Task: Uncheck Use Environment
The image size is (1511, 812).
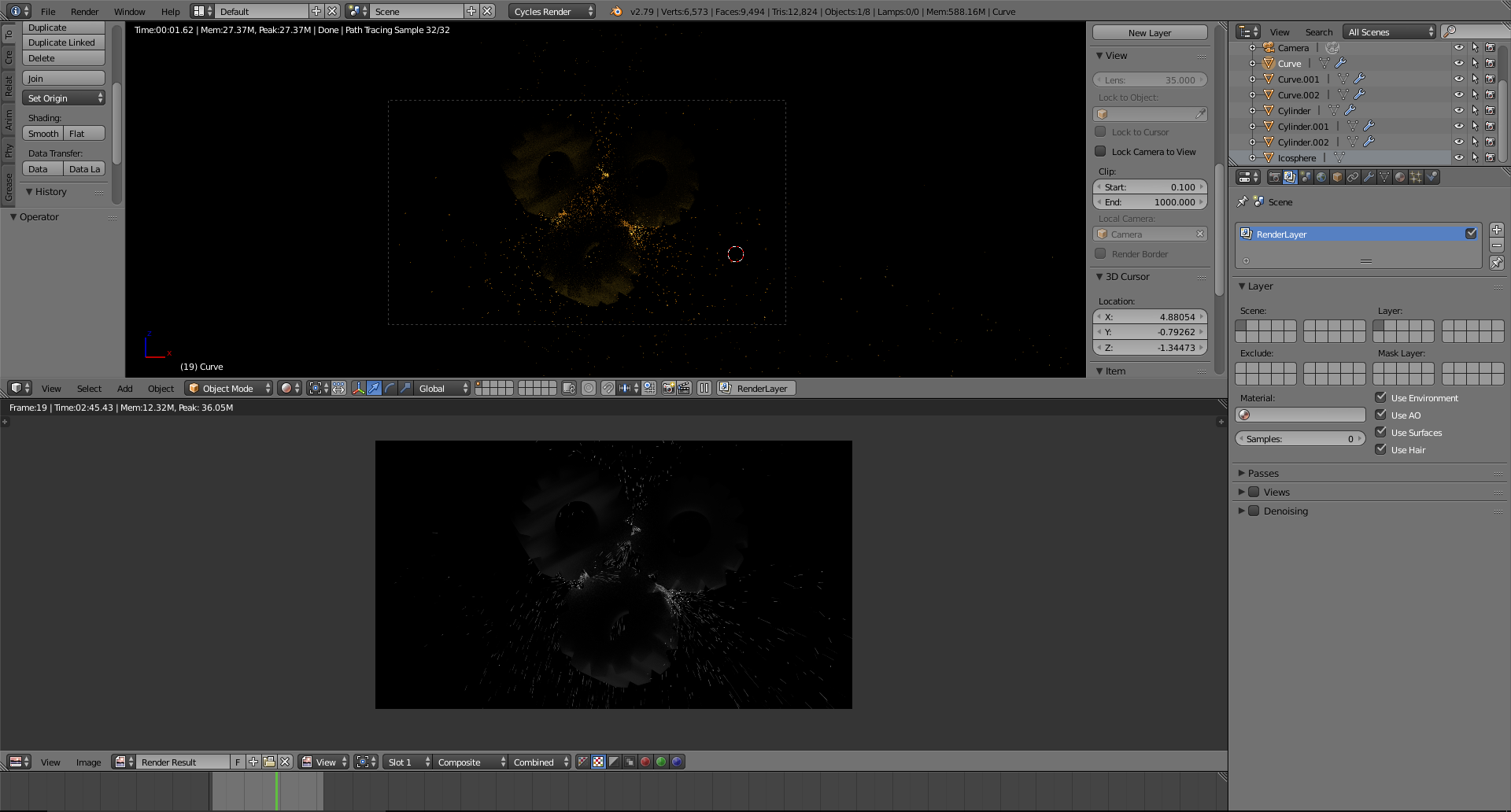Action: [x=1380, y=397]
